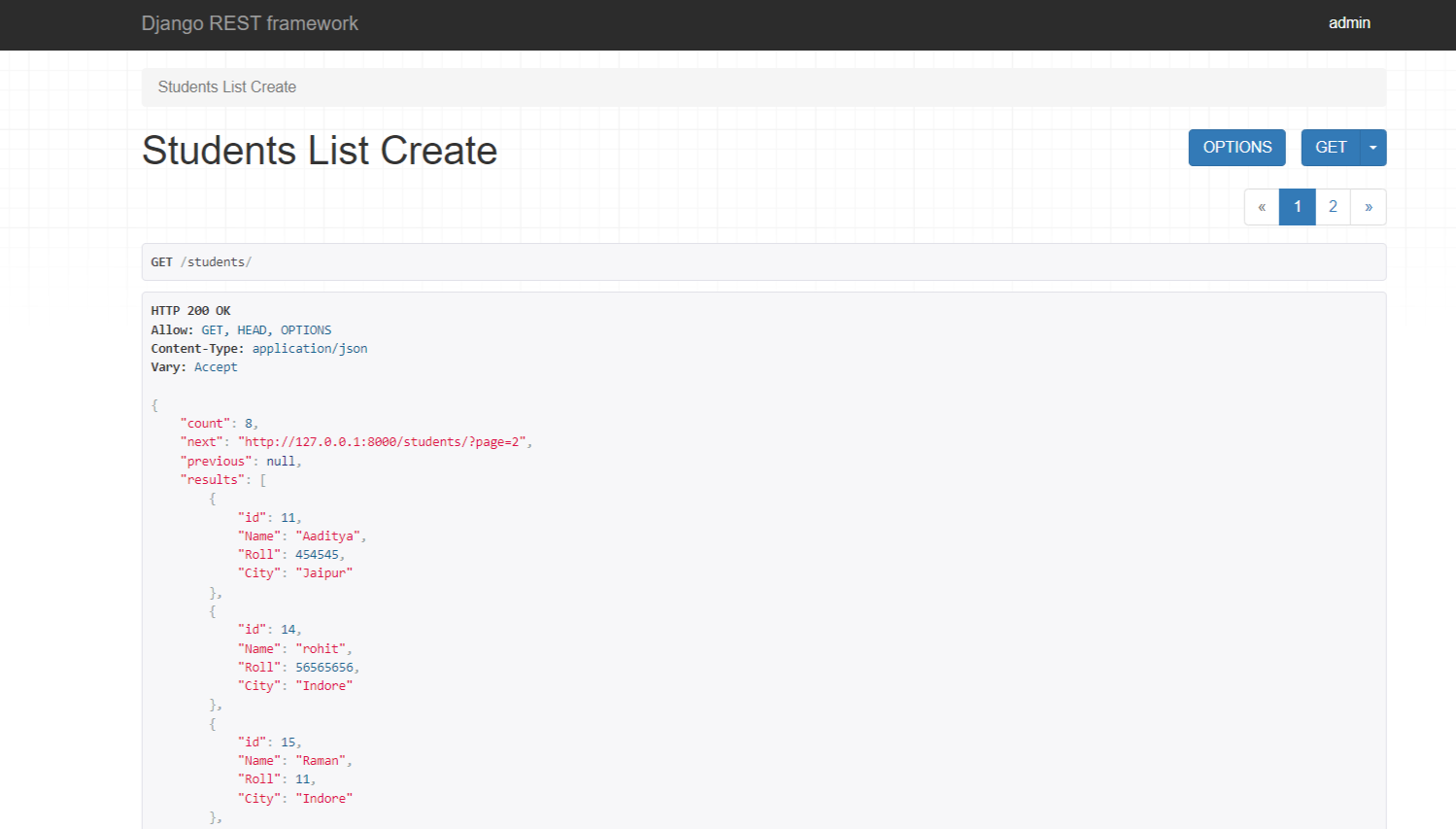Follow the next page URL in JSON response
The height and width of the screenshot is (829, 1456).
tap(384, 442)
